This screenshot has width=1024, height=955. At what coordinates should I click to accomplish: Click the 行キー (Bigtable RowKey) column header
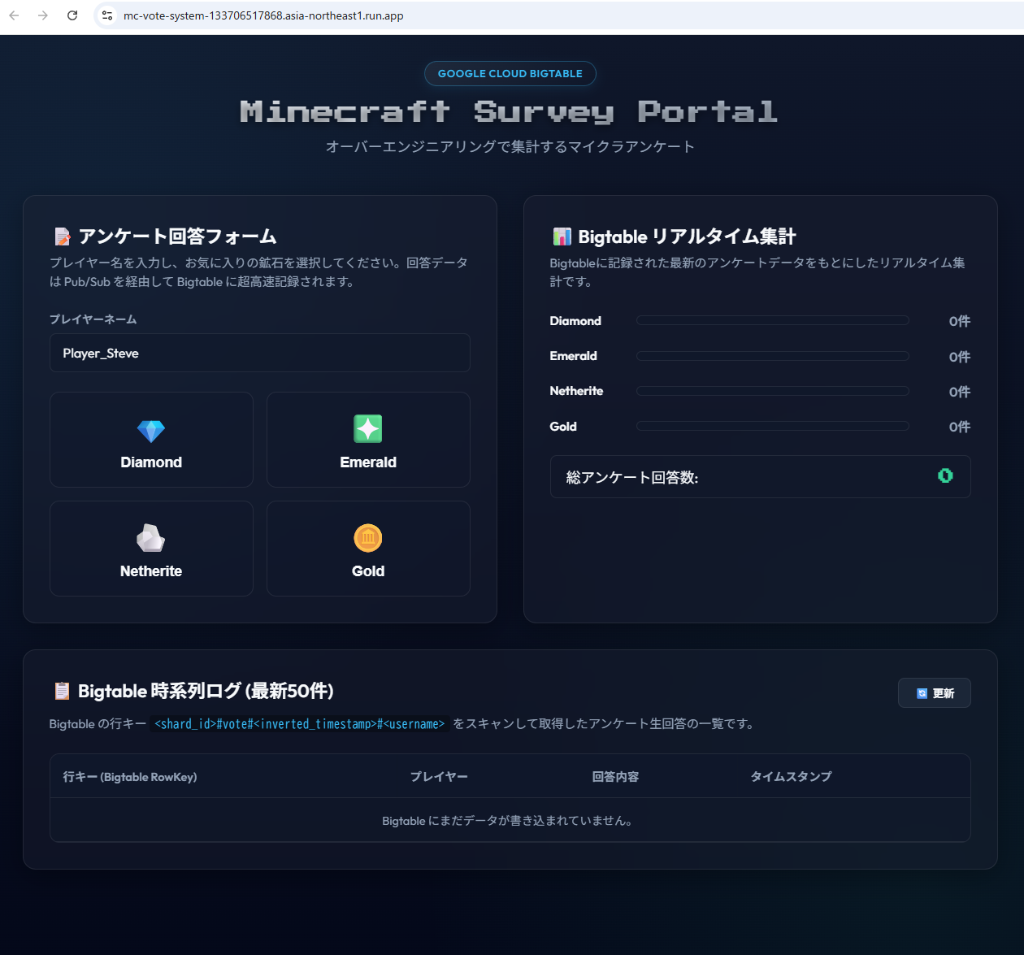[x=130, y=777]
